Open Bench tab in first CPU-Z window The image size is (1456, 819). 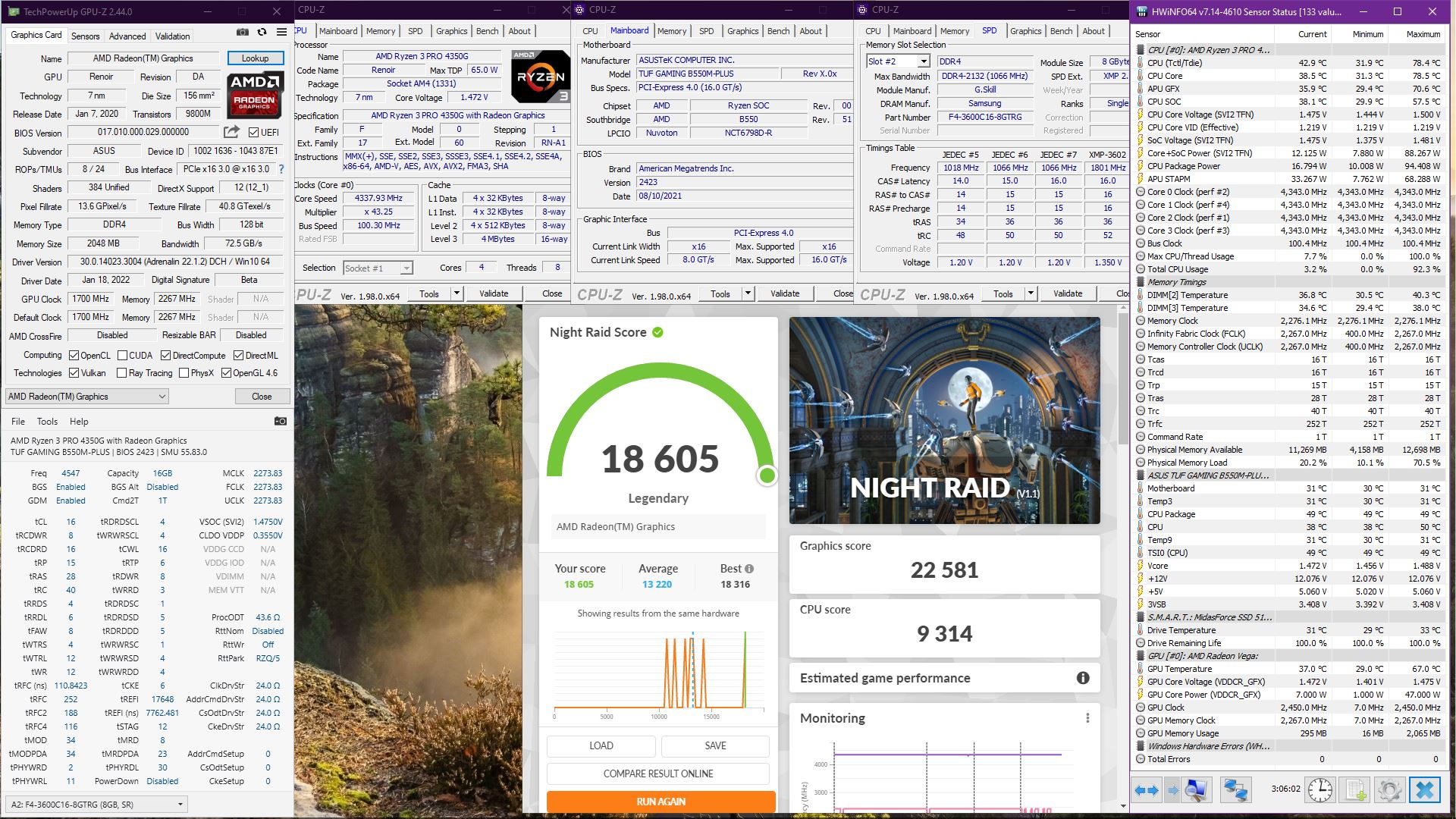(x=488, y=31)
